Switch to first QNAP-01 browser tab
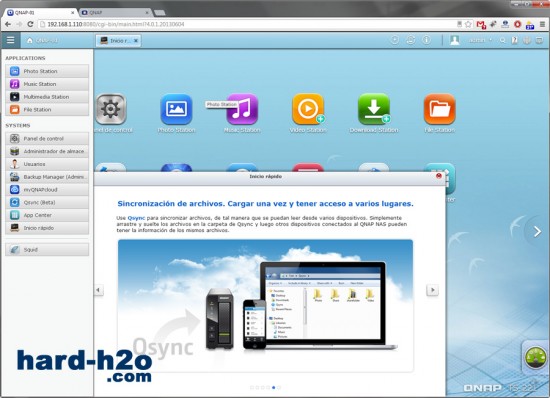 (40, 13)
